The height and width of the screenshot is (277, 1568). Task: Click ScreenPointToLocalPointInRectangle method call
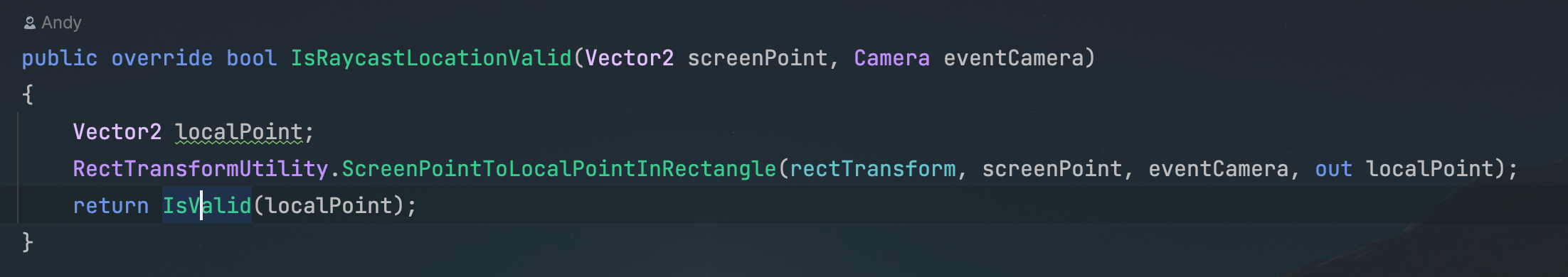(x=559, y=169)
